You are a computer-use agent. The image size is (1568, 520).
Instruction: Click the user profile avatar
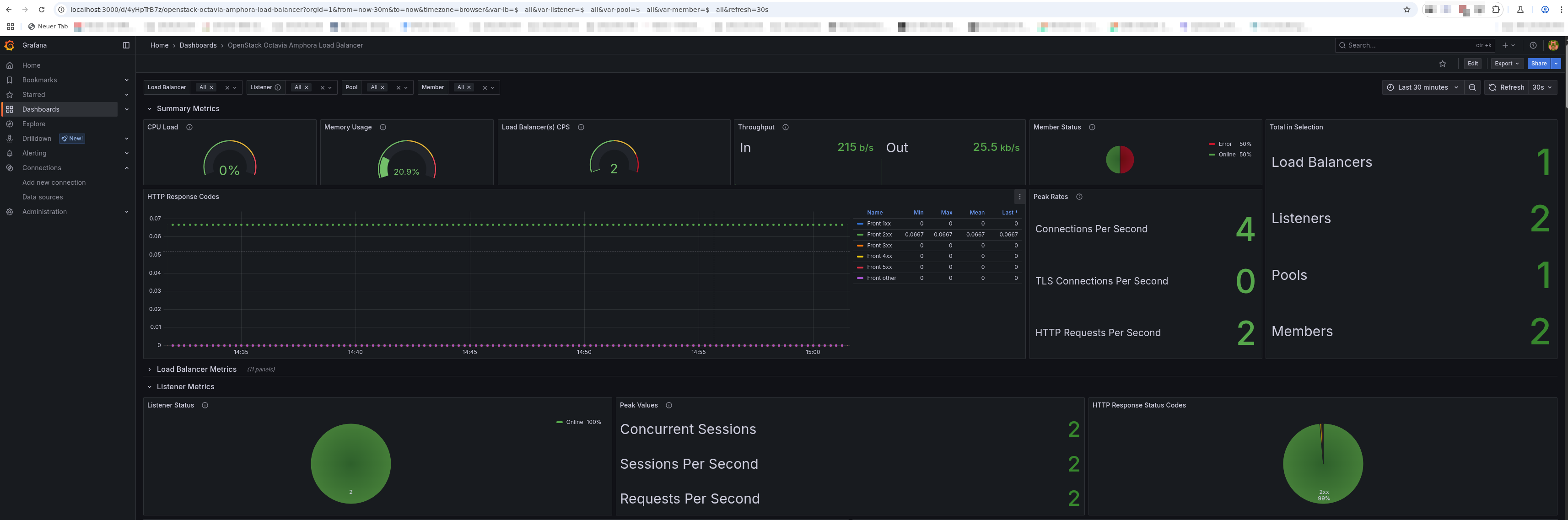[x=1553, y=46]
